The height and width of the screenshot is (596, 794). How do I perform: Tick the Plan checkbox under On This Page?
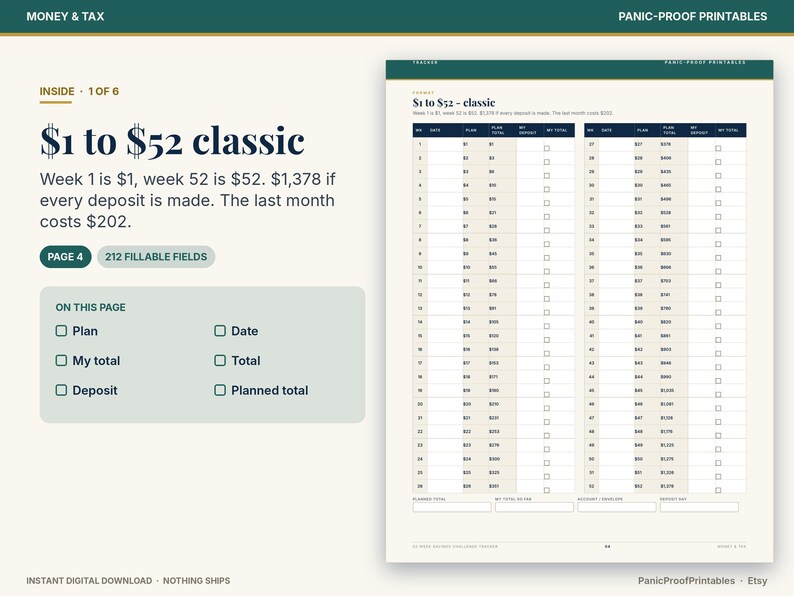click(x=61, y=331)
